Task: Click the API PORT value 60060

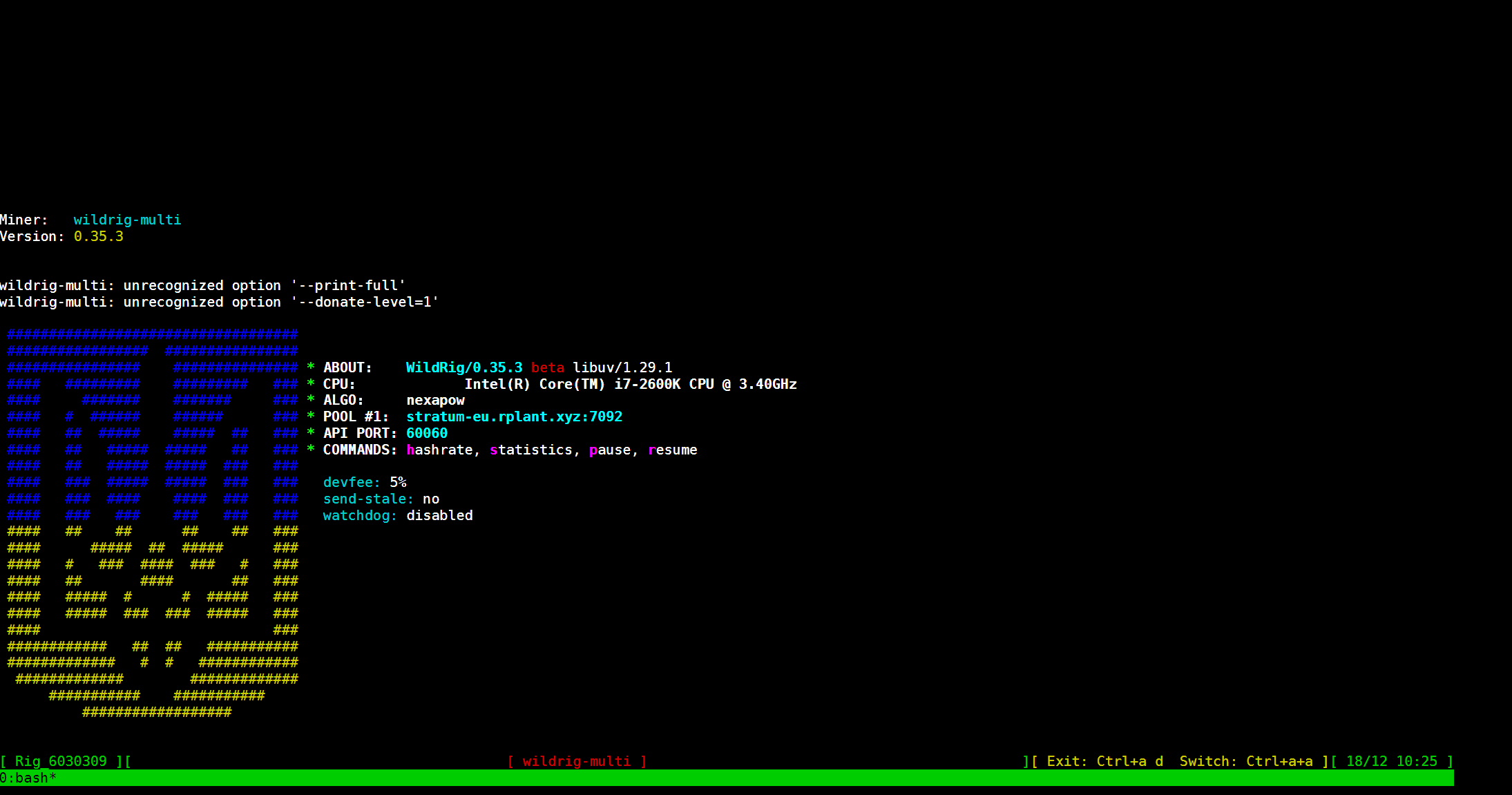Action: [427, 433]
